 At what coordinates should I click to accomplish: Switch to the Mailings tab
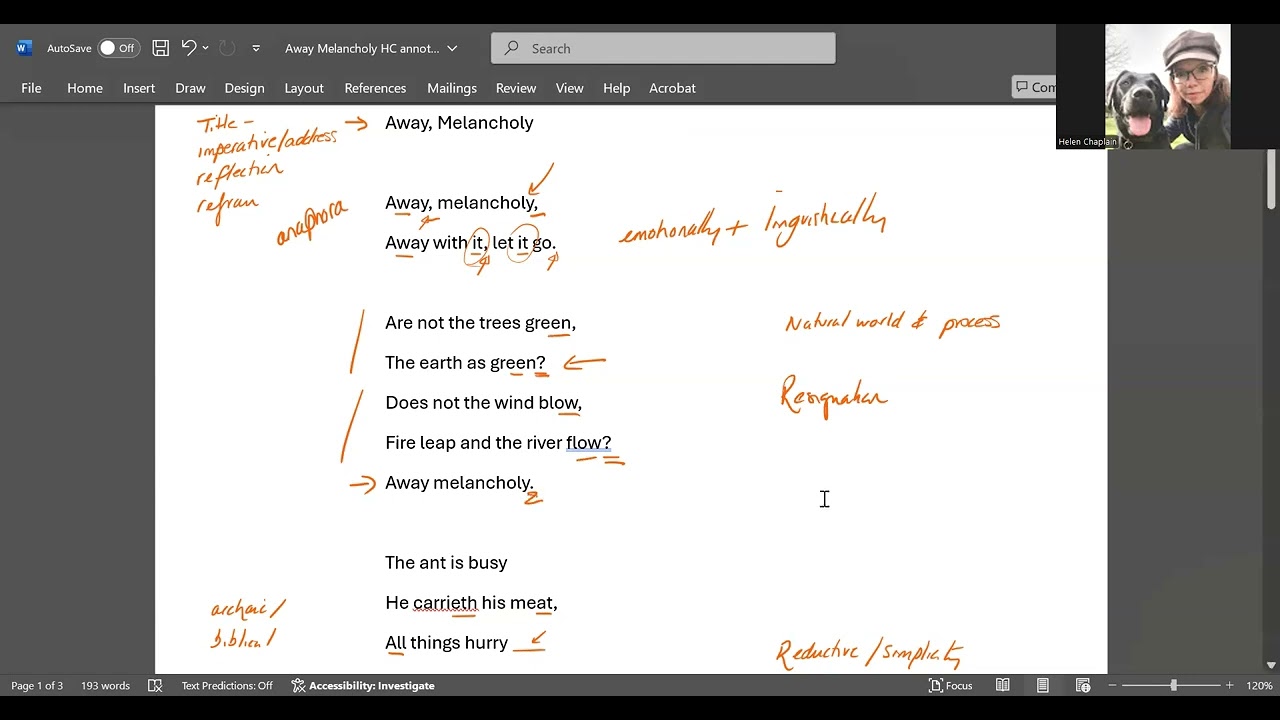(x=452, y=88)
